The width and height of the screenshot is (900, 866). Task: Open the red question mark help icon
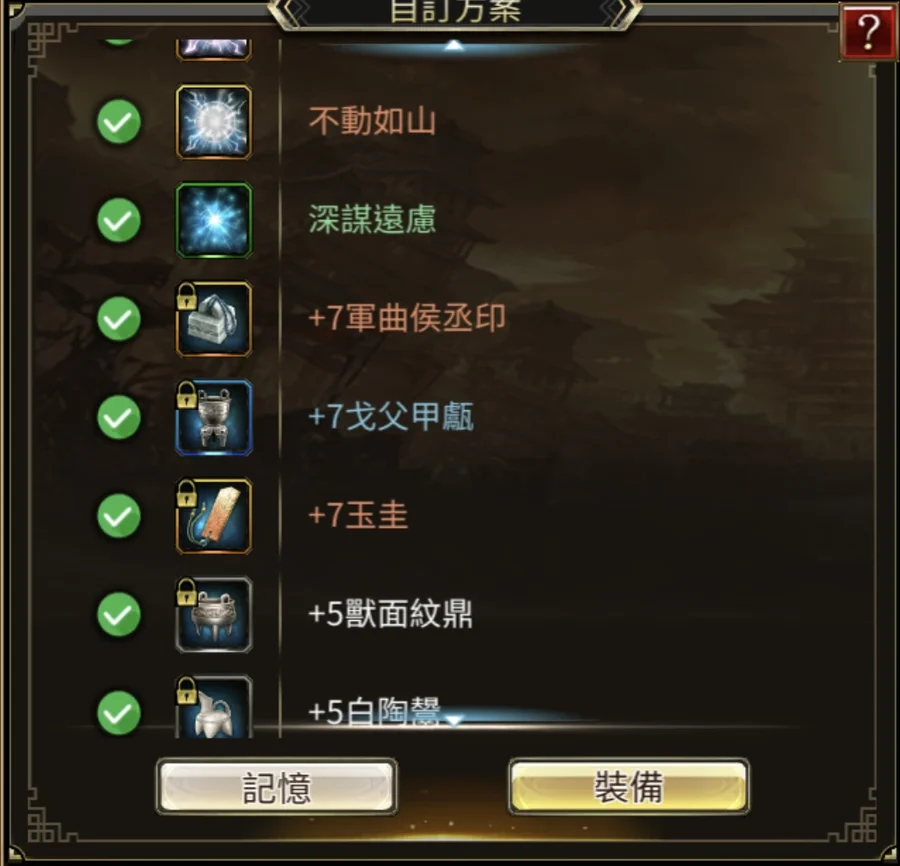(x=868, y=30)
